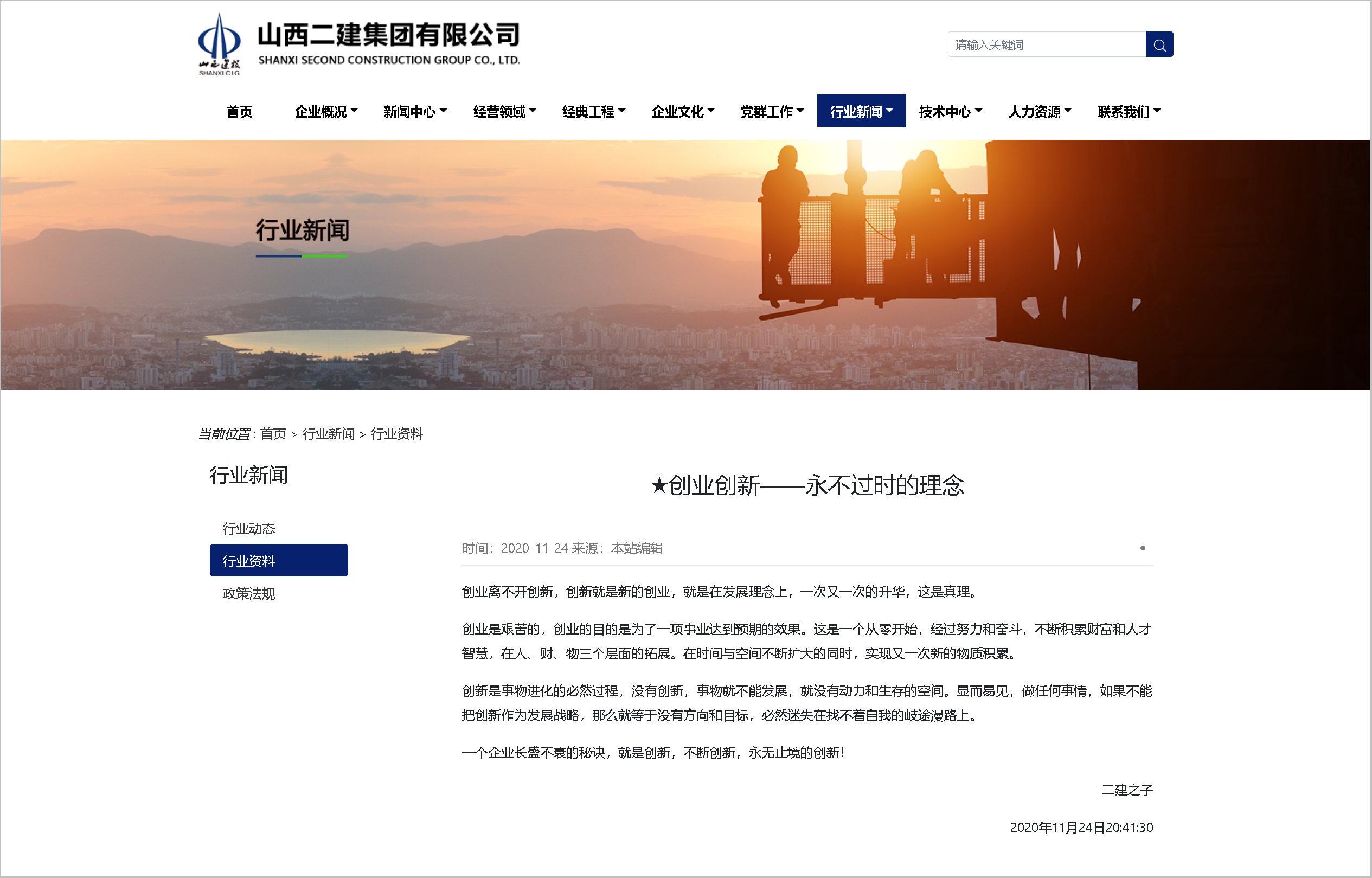The image size is (1372, 878).
Task: Type in the 请输入关键词 search field
Action: (x=1046, y=44)
